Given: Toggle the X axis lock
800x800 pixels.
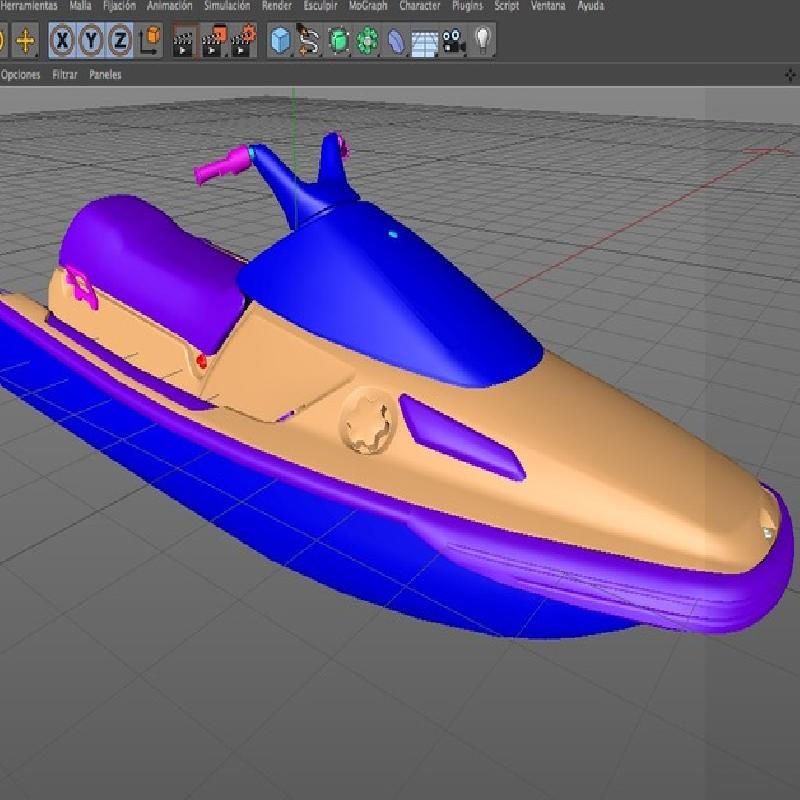Looking at the screenshot, I should pyautogui.click(x=63, y=41).
